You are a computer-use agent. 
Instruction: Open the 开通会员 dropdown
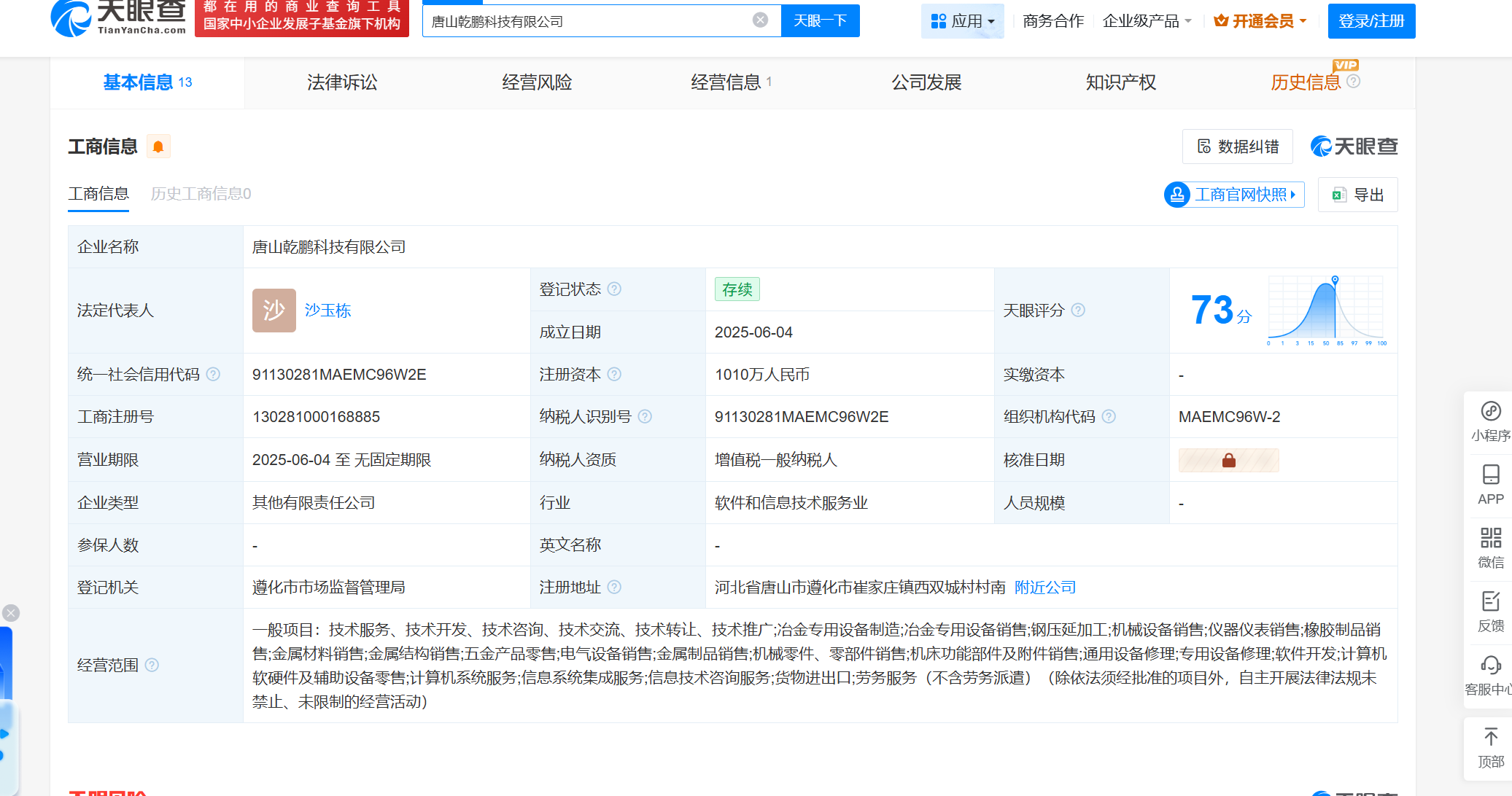pyautogui.click(x=1260, y=21)
